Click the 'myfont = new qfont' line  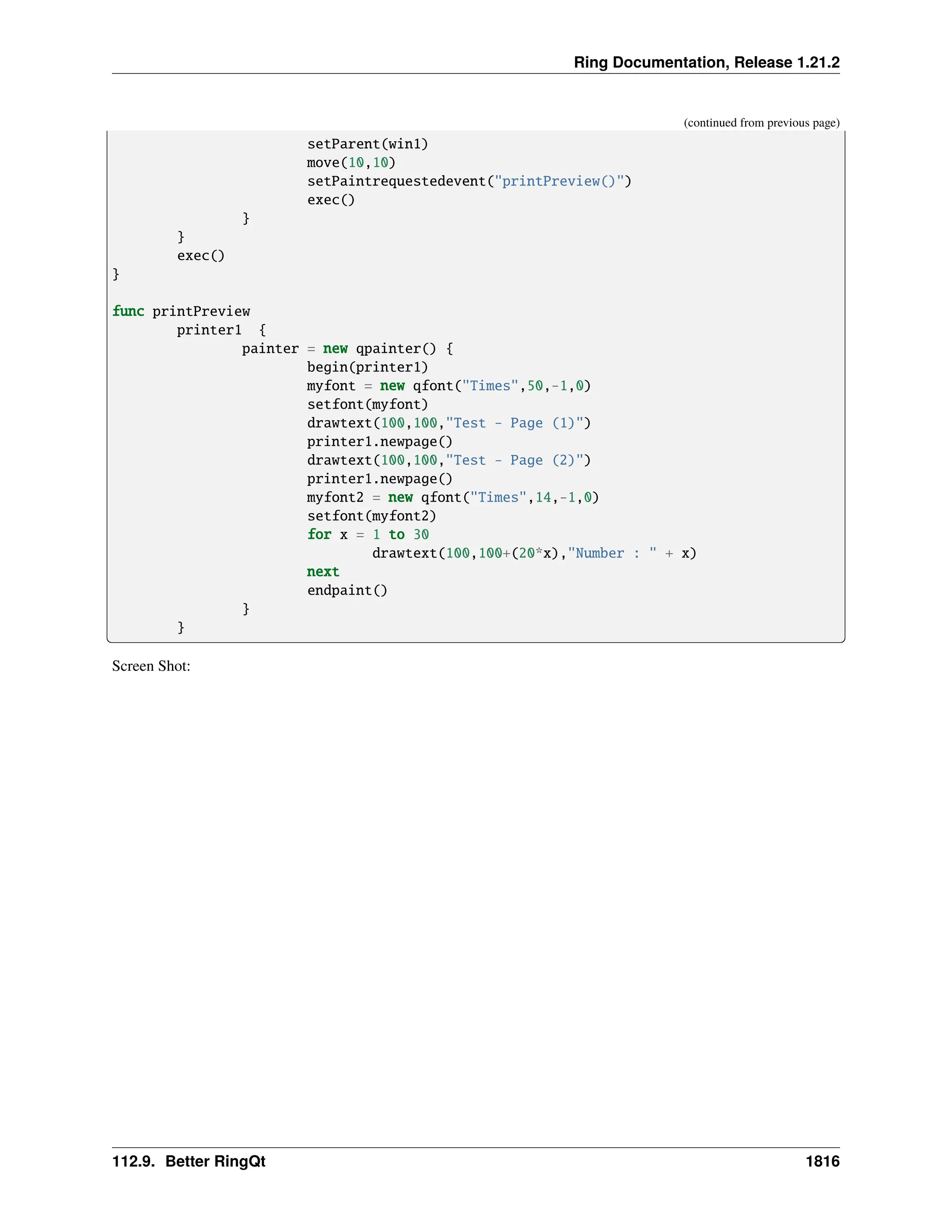point(449,386)
